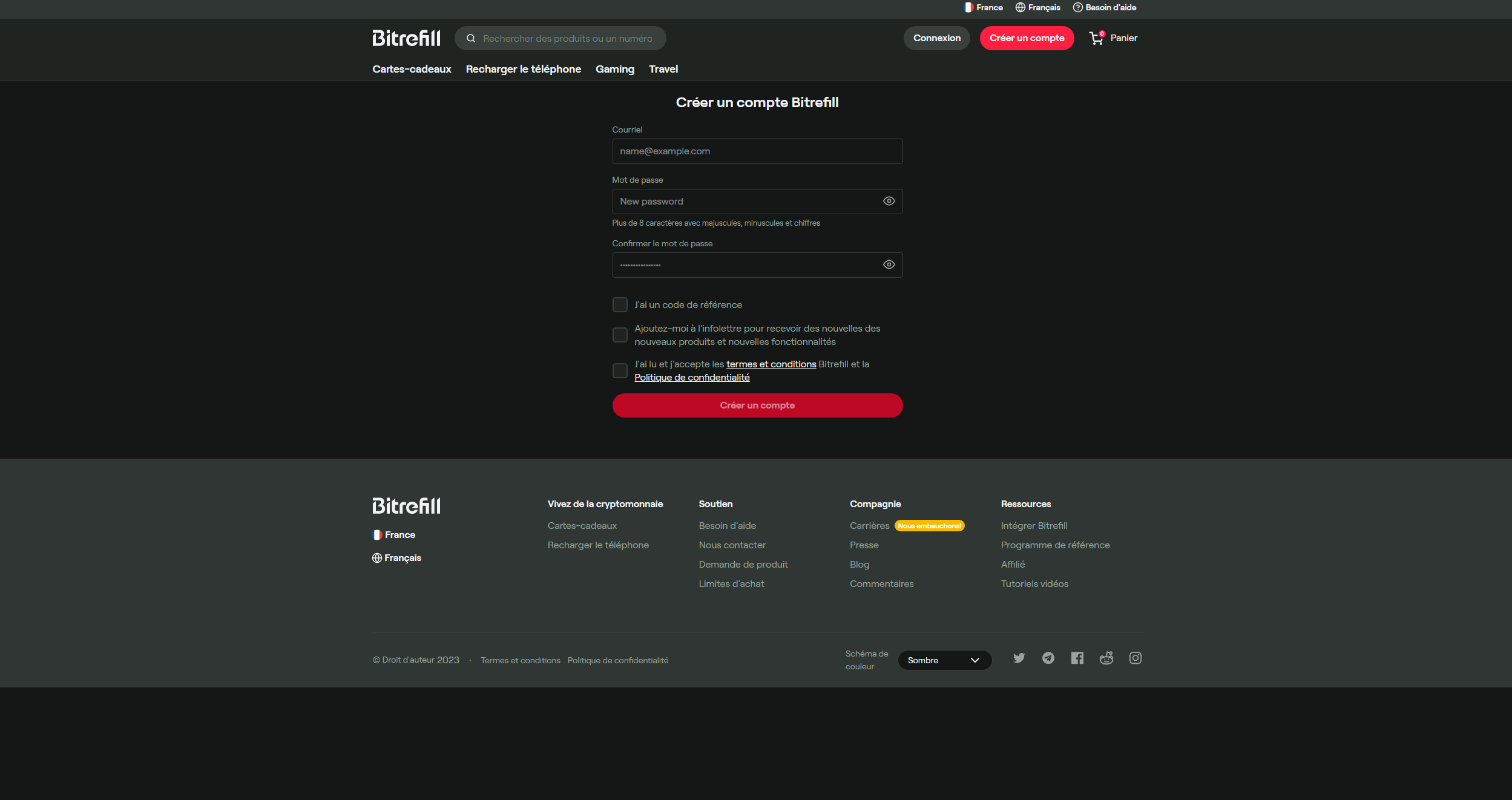This screenshot has width=1512, height=800.
Task: Open the France country selector in top bar
Action: tap(984, 7)
